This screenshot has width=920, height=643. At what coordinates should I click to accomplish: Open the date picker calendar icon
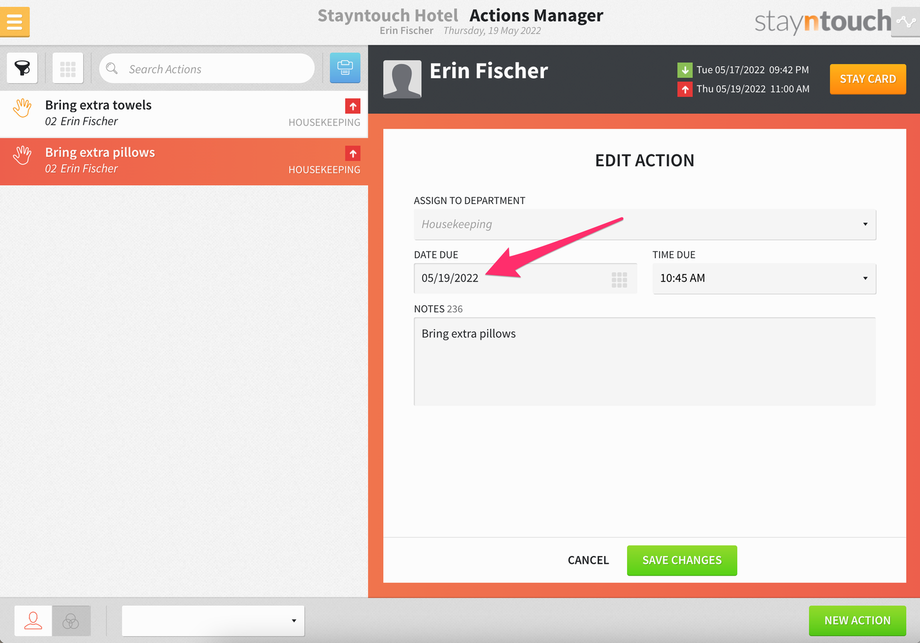(x=620, y=280)
